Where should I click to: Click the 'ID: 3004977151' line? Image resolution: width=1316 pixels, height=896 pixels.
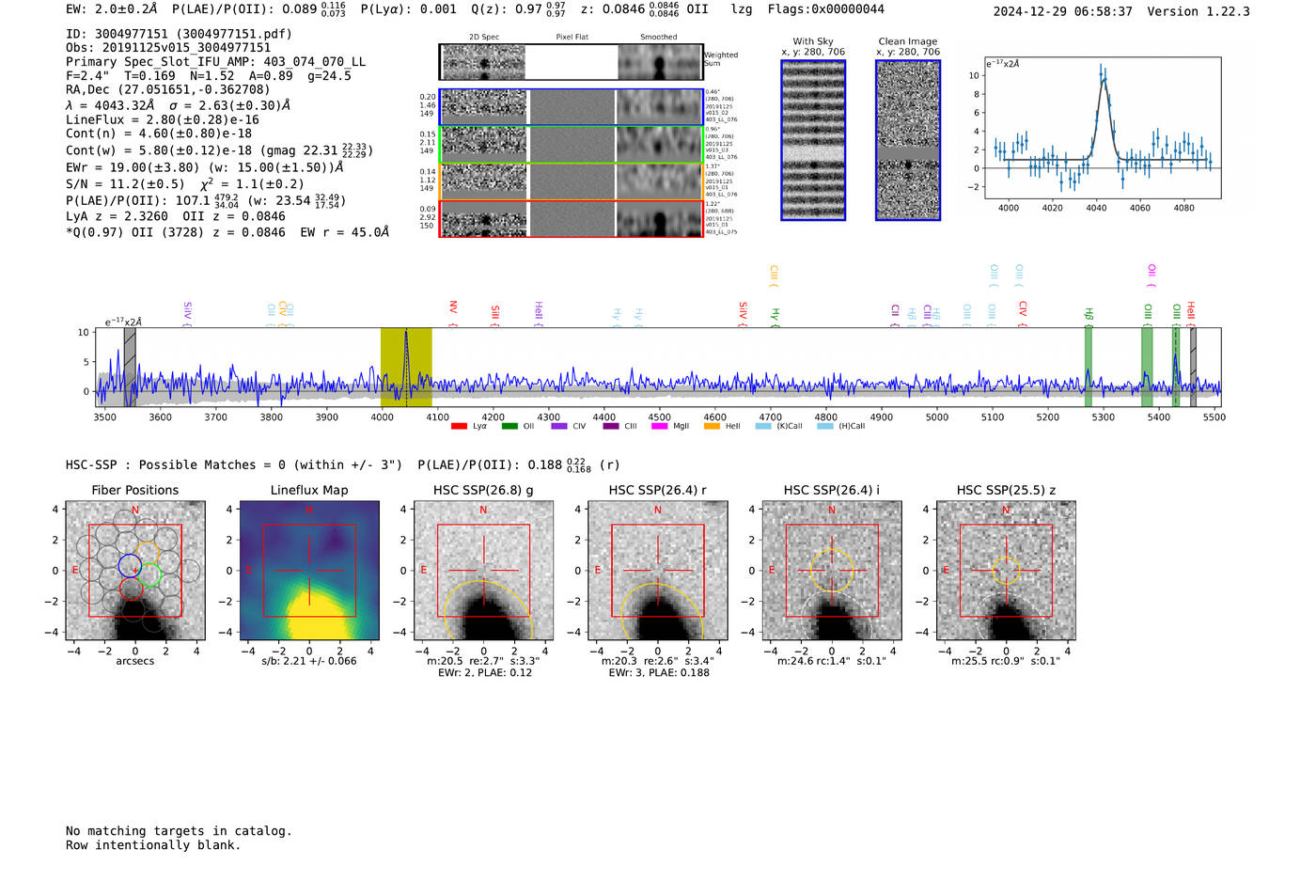(x=179, y=34)
